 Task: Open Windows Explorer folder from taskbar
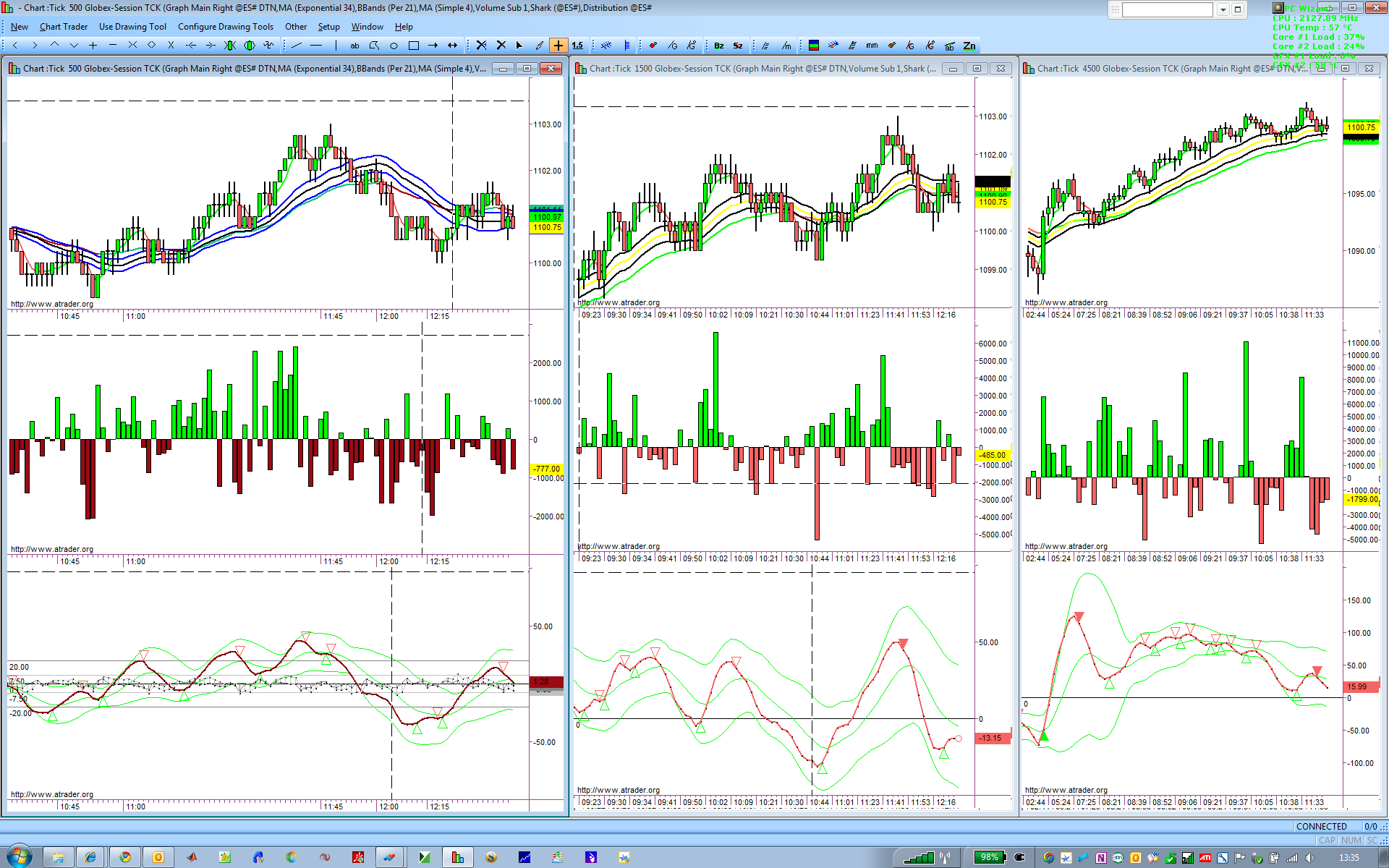(58, 857)
